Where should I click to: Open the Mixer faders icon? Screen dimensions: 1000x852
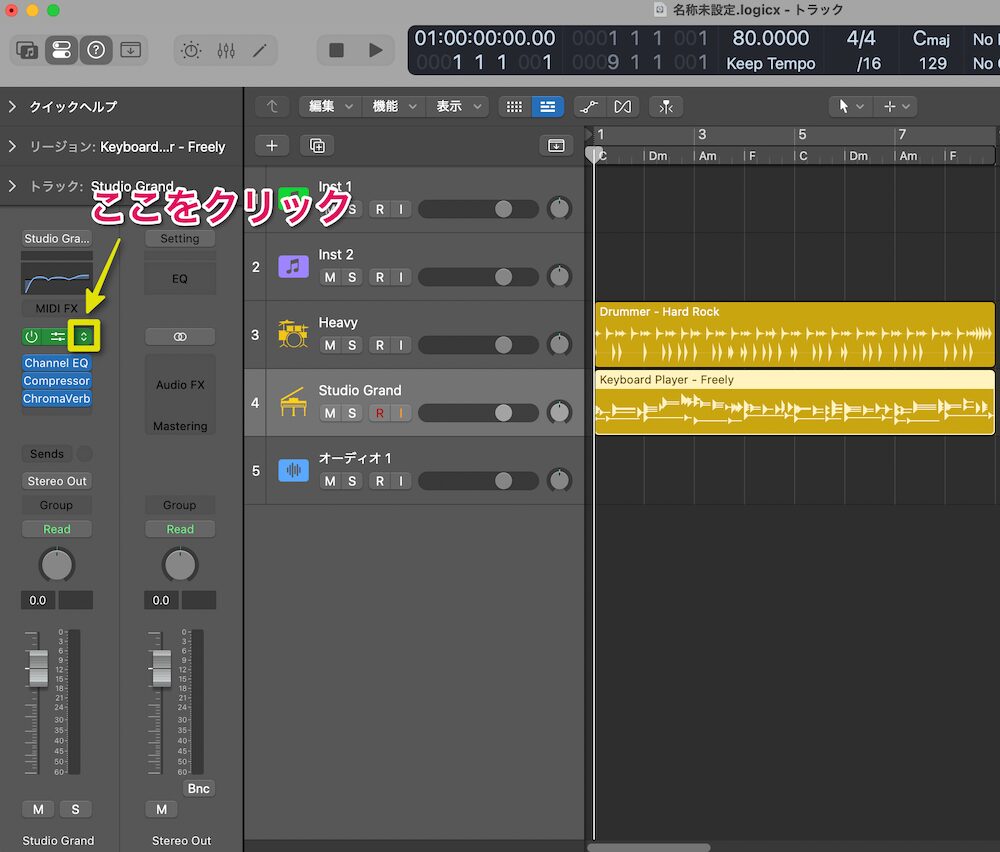click(226, 50)
